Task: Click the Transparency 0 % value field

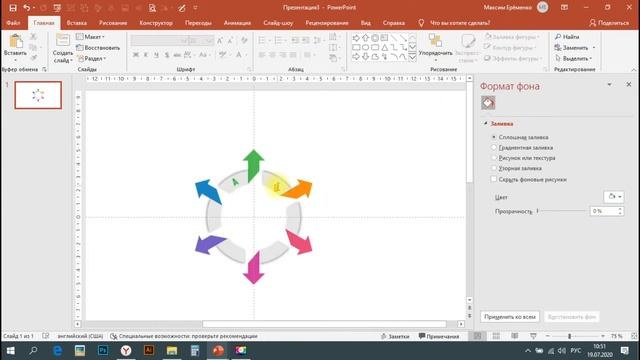Action: point(604,211)
